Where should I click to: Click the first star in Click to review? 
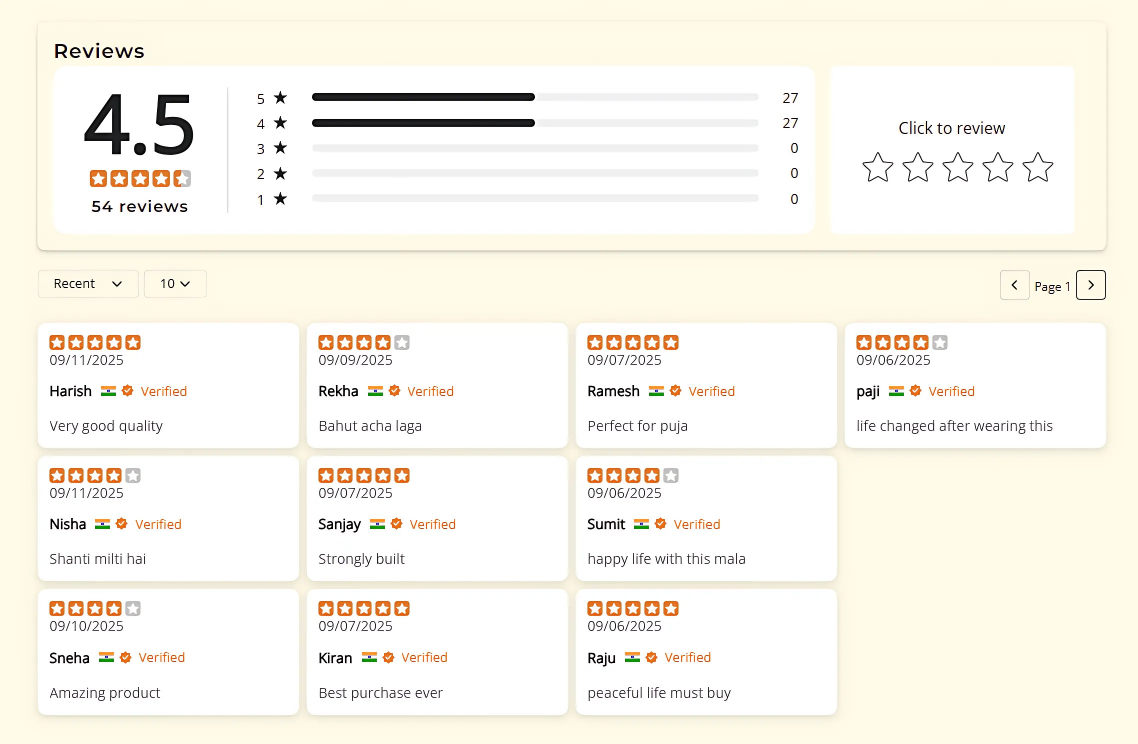click(x=877, y=167)
